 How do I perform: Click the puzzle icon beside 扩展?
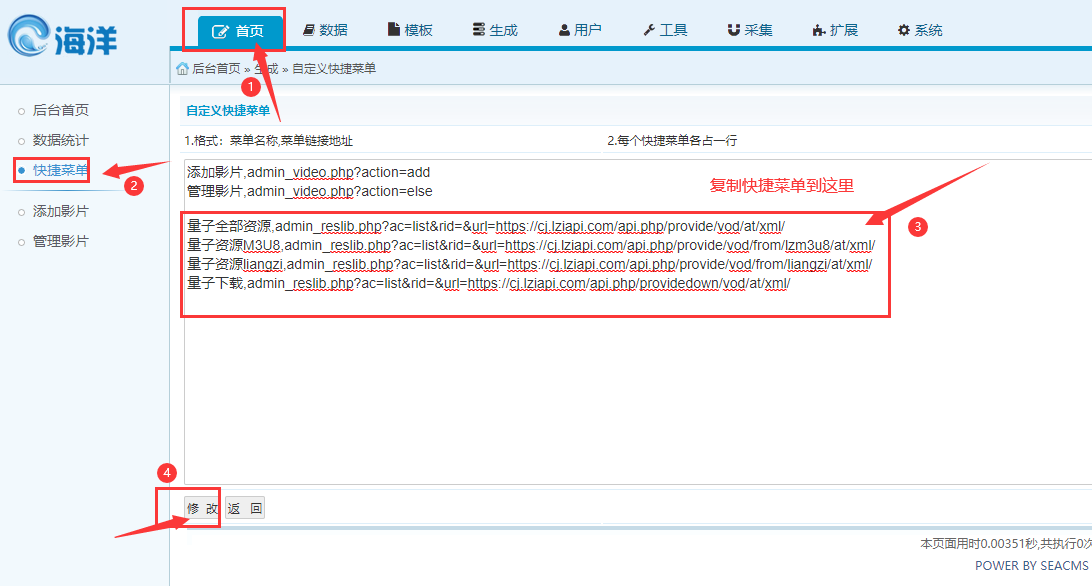click(819, 30)
